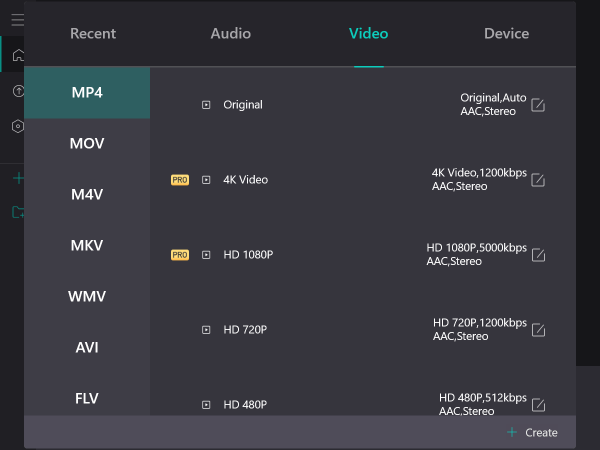Edit the HD 1080P preset settings
The image size is (600, 450).
coord(538,255)
